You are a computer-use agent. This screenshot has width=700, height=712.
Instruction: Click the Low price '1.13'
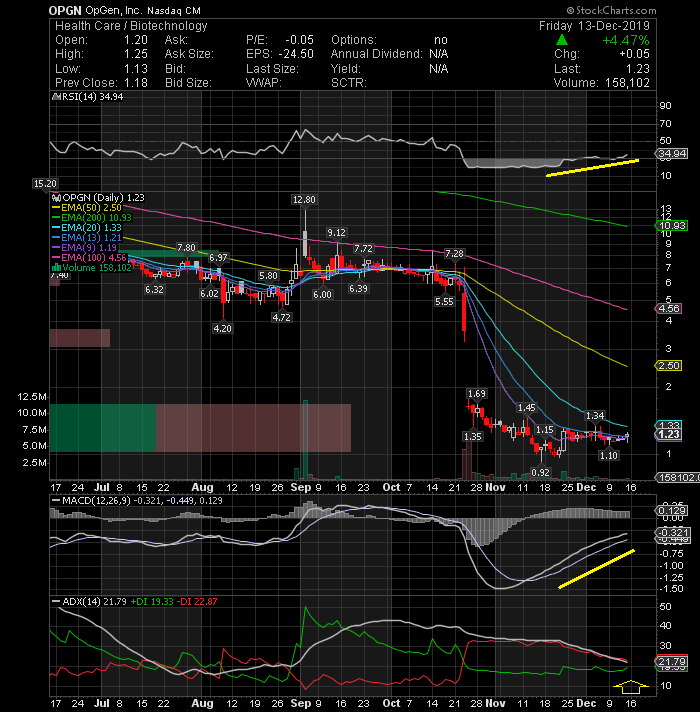pos(136,69)
